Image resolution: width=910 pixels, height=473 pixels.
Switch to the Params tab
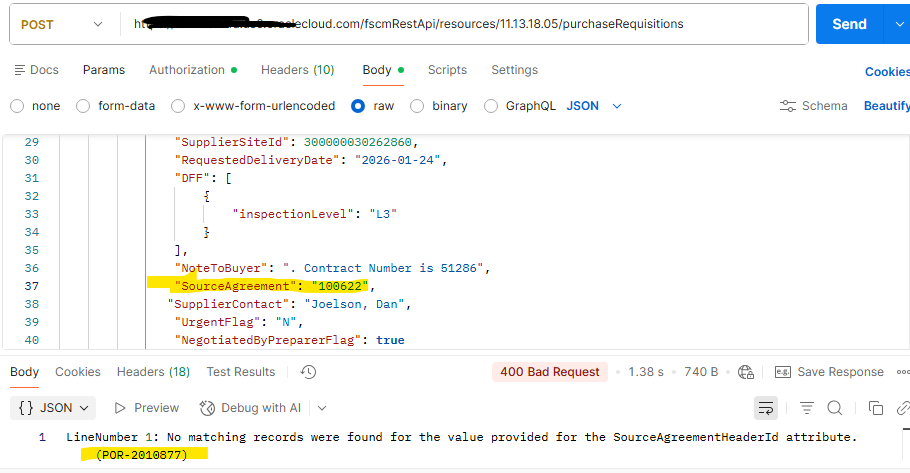coord(104,70)
